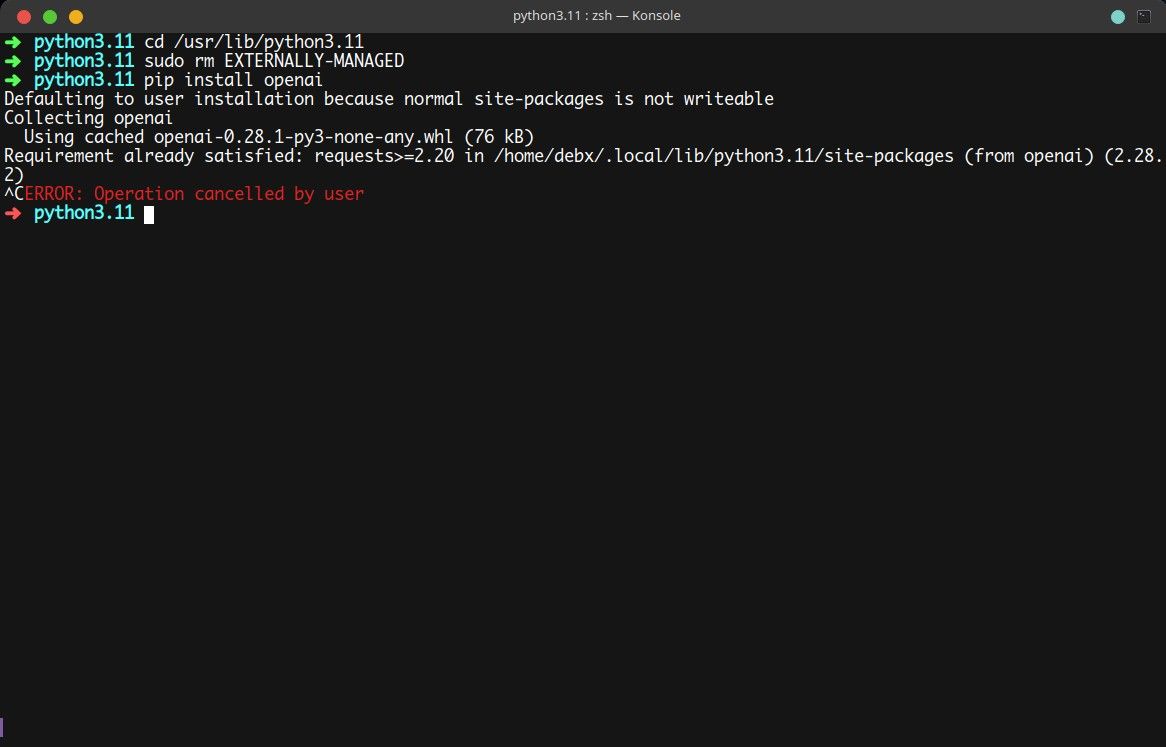The image size is (1166, 747).
Task: Click the prompt arrow beside the cd command
Action: click(x=11, y=41)
